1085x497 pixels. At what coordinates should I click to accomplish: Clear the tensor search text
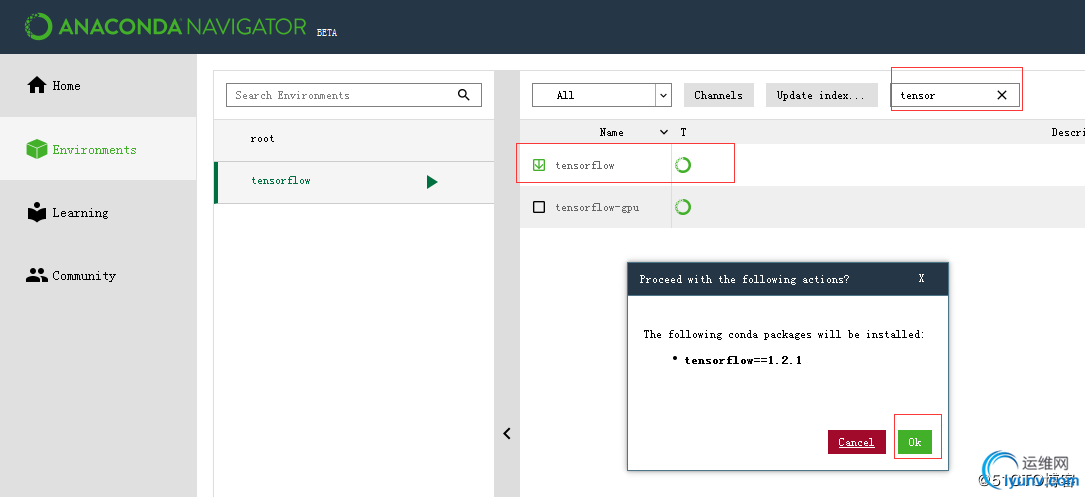click(x=1001, y=96)
